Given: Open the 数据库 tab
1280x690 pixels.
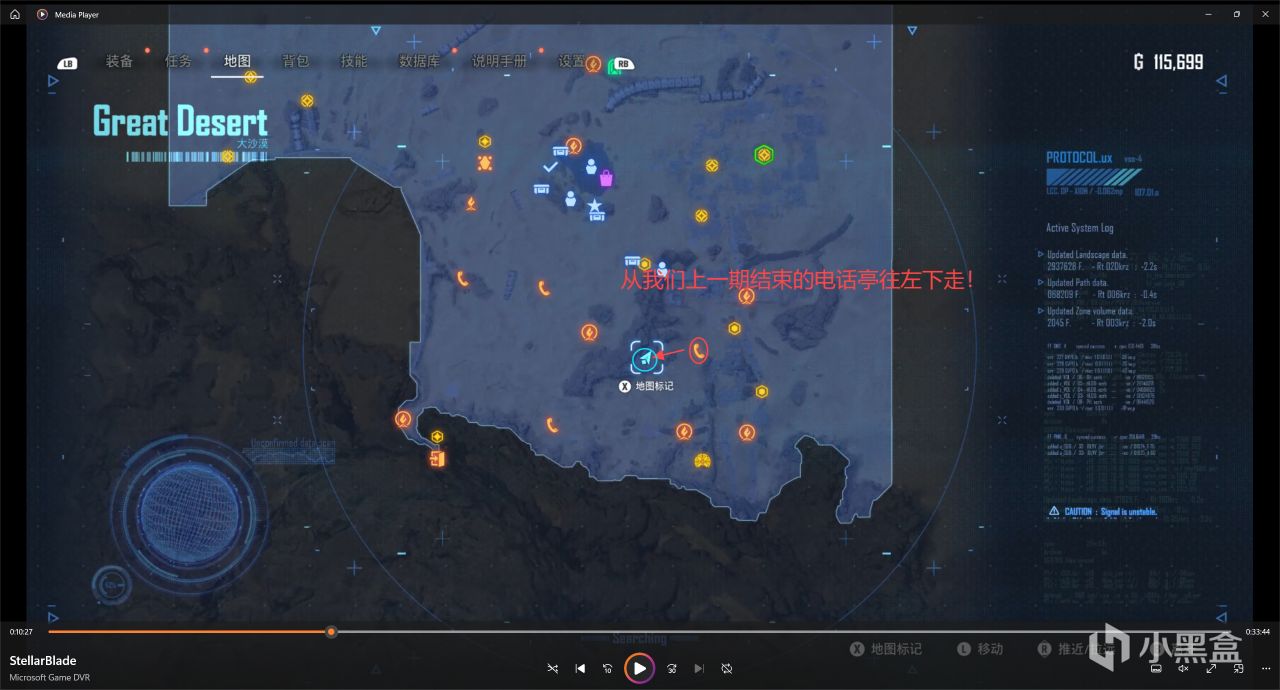Looking at the screenshot, I should pyautogui.click(x=419, y=61).
